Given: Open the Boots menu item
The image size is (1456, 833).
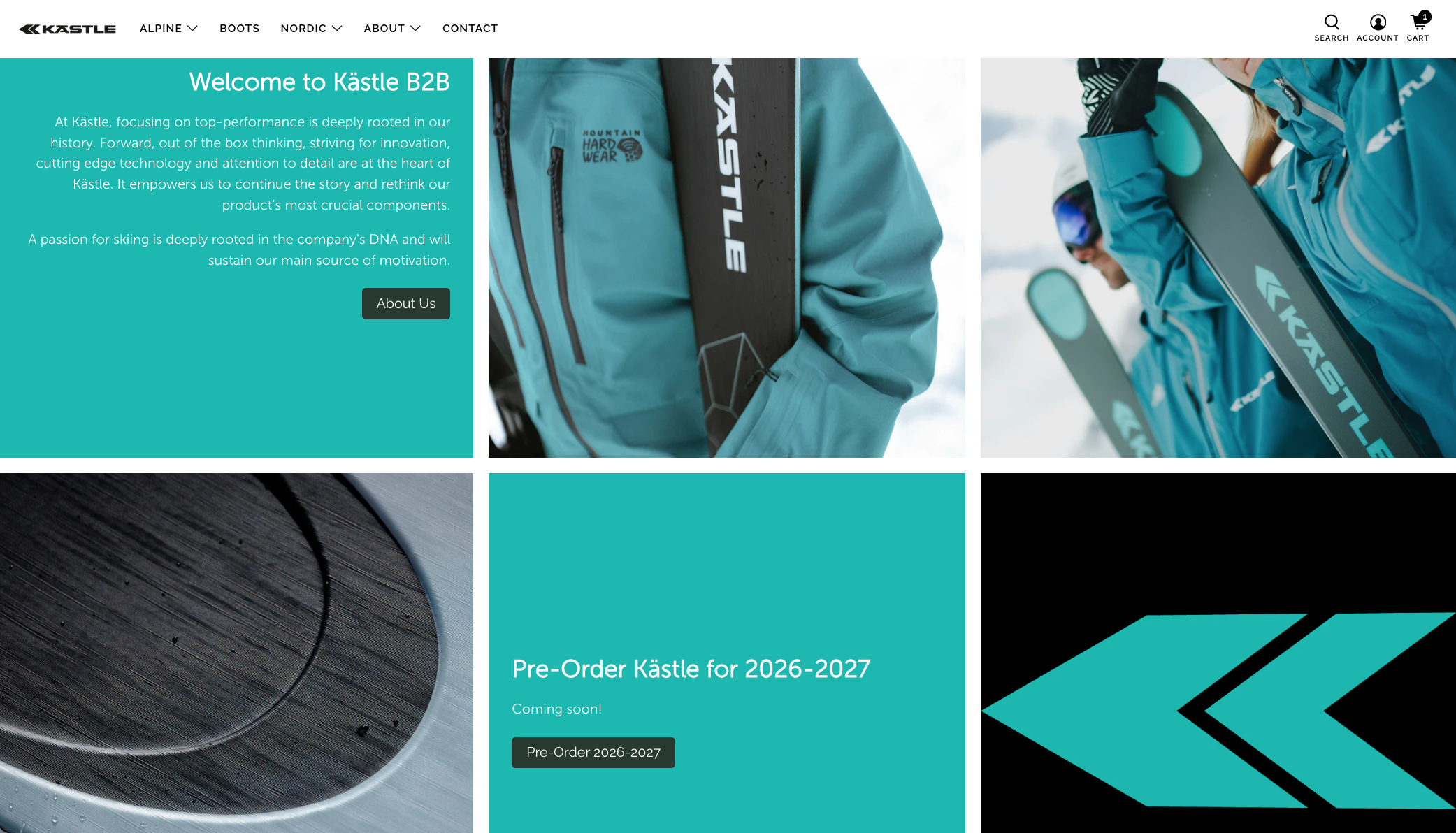Looking at the screenshot, I should coord(240,29).
